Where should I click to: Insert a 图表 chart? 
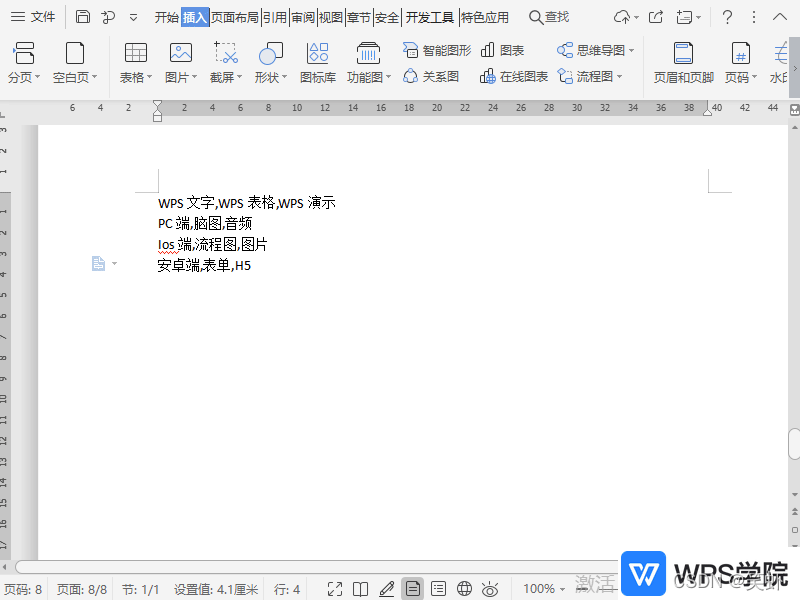coord(503,50)
